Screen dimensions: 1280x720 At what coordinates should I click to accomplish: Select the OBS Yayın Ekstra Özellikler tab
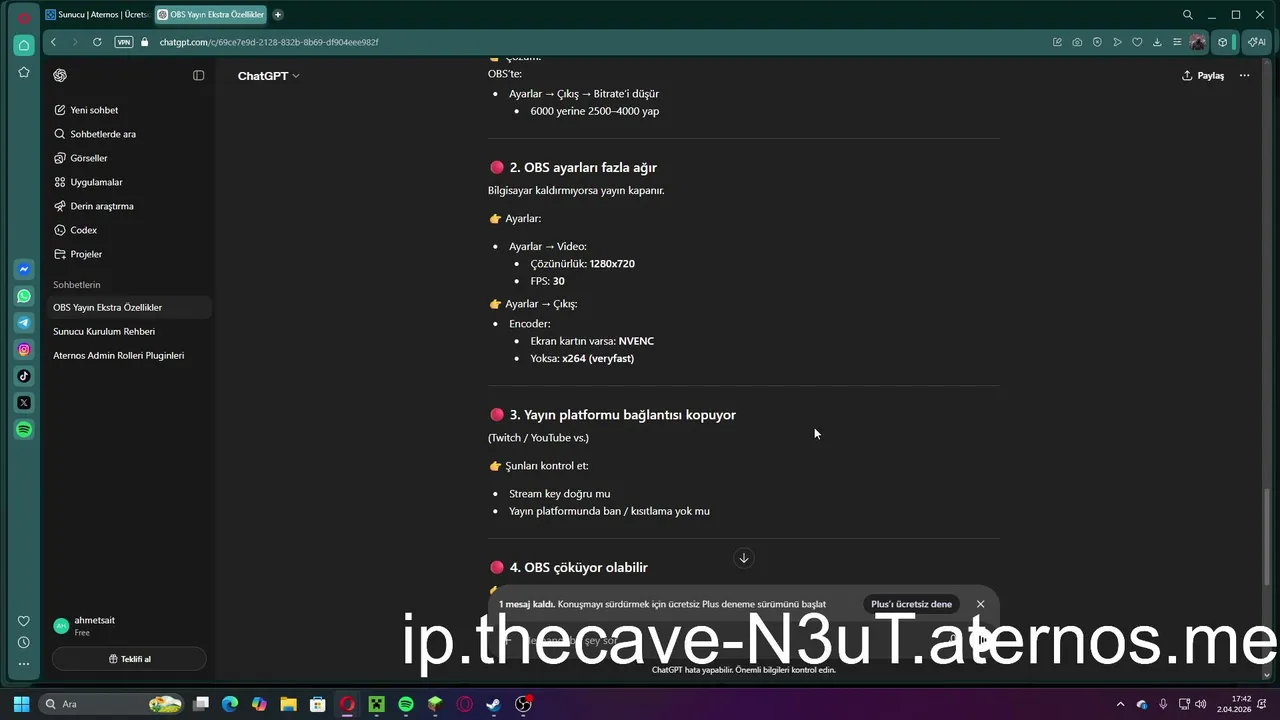pos(211,15)
